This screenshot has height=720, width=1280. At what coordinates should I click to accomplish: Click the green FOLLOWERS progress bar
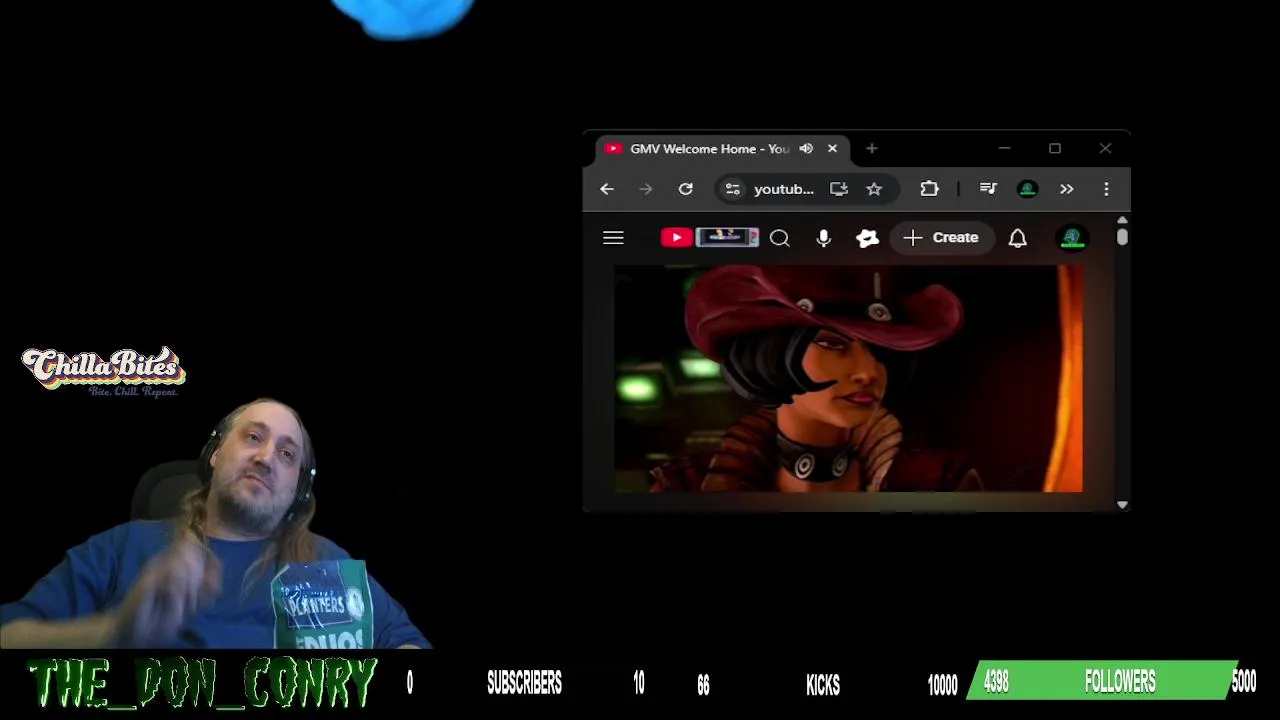tap(1102, 681)
